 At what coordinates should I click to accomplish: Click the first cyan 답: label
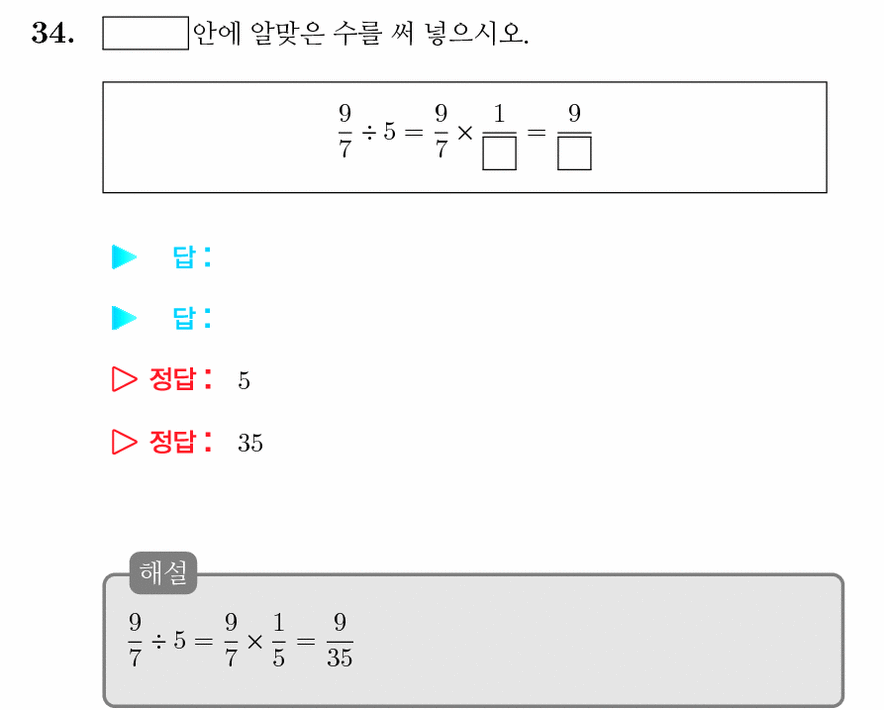[x=192, y=257]
